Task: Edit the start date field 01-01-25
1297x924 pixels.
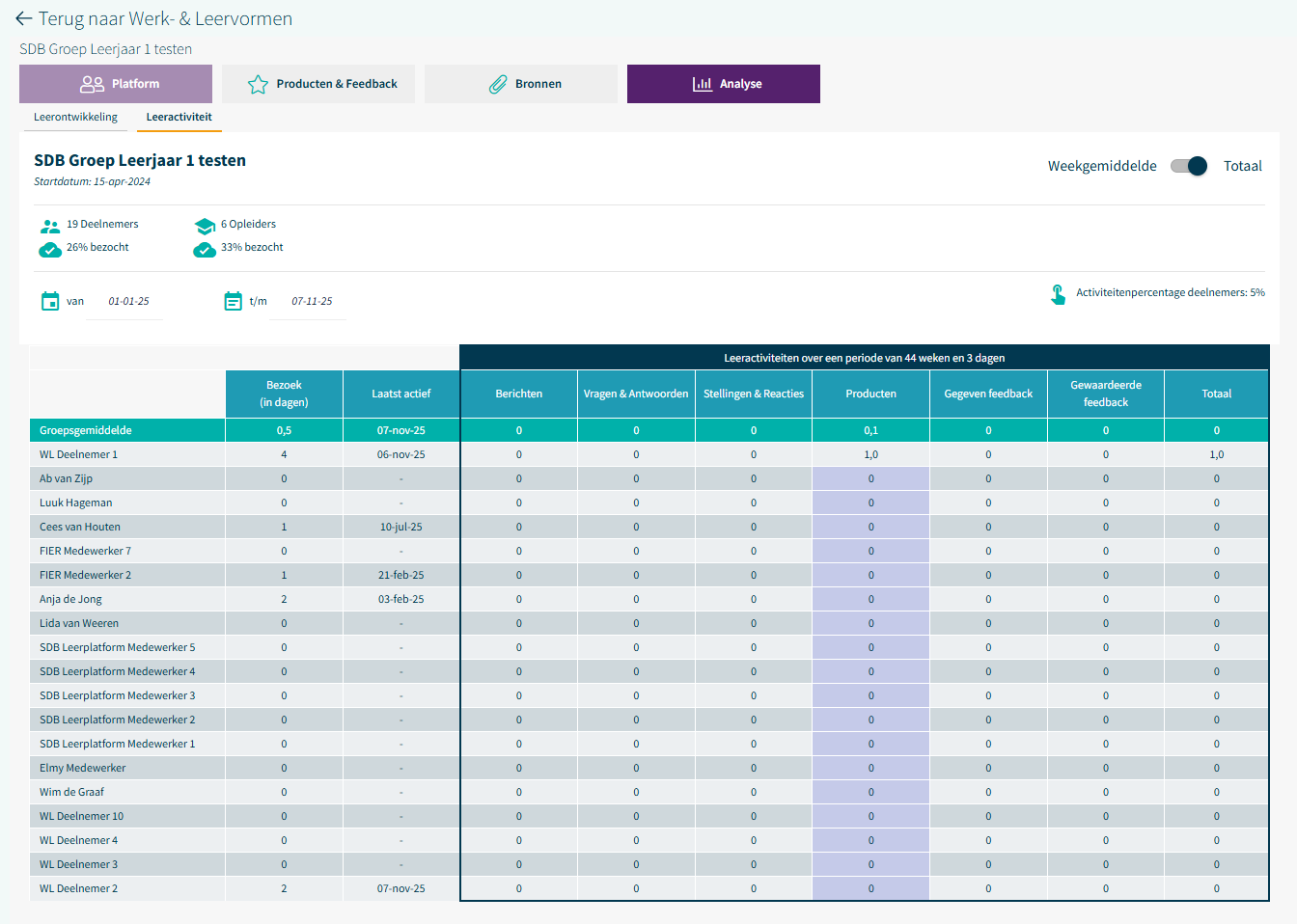Action: 128,302
